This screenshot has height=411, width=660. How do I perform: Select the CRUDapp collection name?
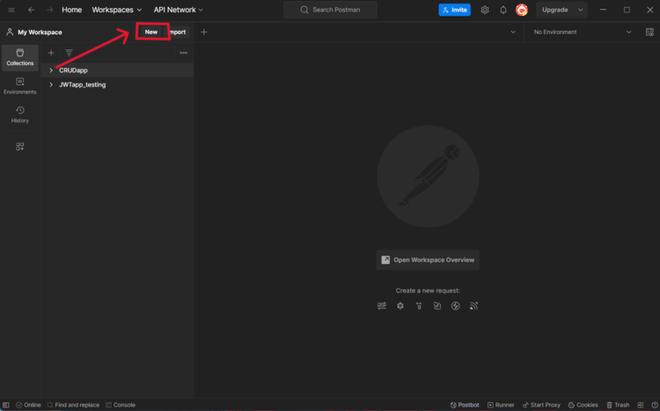(x=73, y=70)
